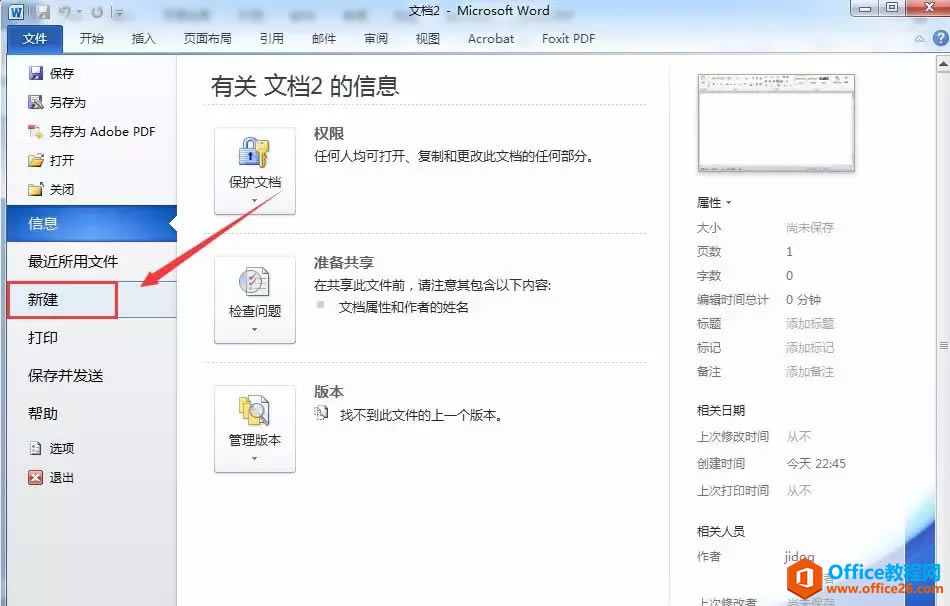
Task: Open the Foxit PDF ribbon tab
Action: tap(568, 39)
